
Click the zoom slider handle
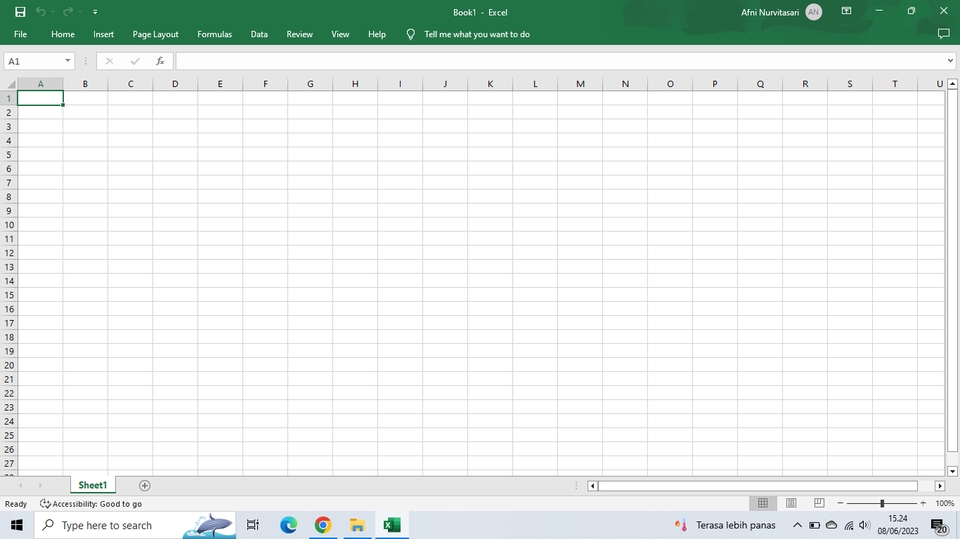[882, 503]
